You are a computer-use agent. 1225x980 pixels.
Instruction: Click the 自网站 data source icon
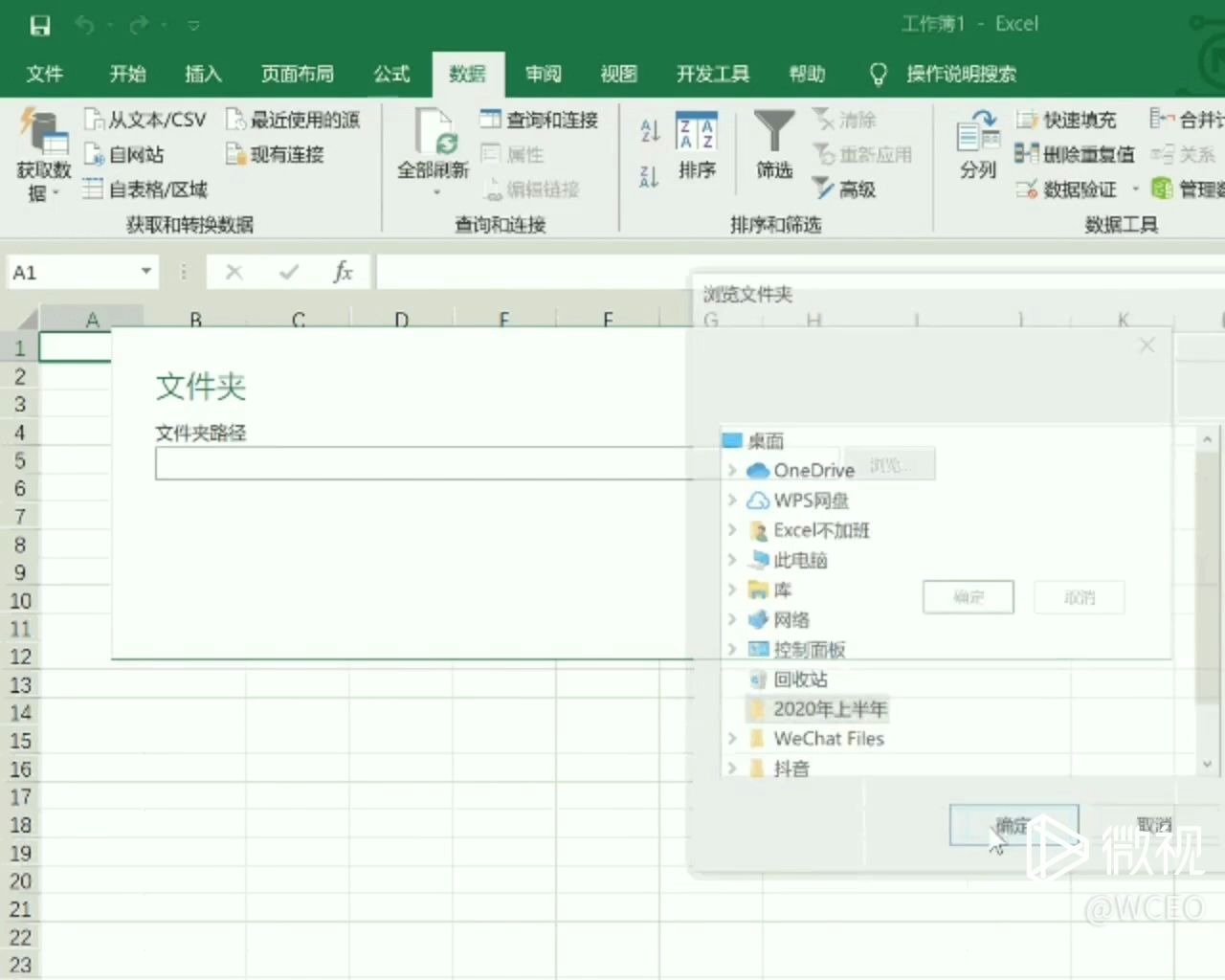[95, 154]
